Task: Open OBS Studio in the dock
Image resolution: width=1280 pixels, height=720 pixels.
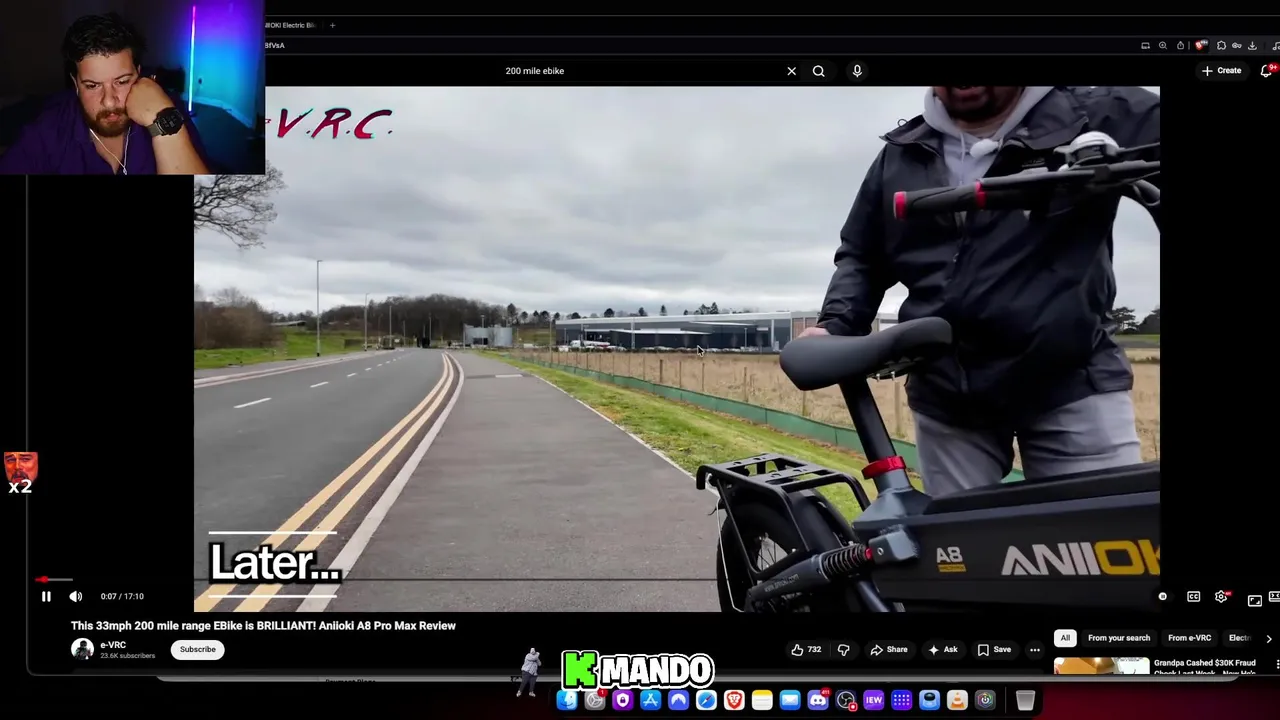Action: pos(846,700)
